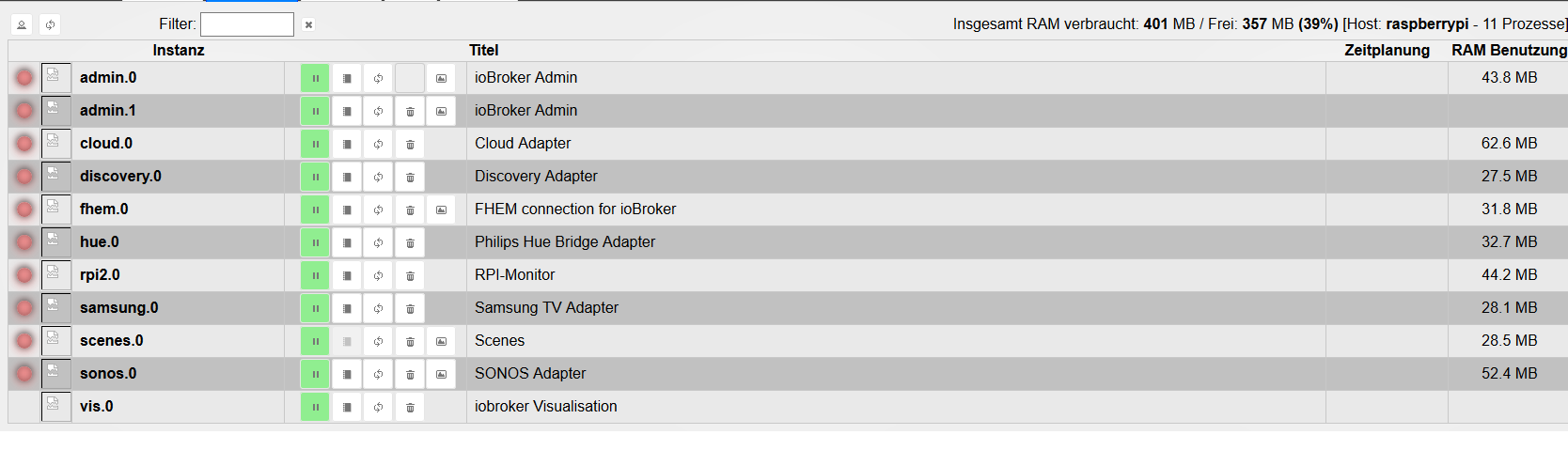Clear the filter with the X button
The width and height of the screenshot is (1568, 450).
(x=308, y=24)
